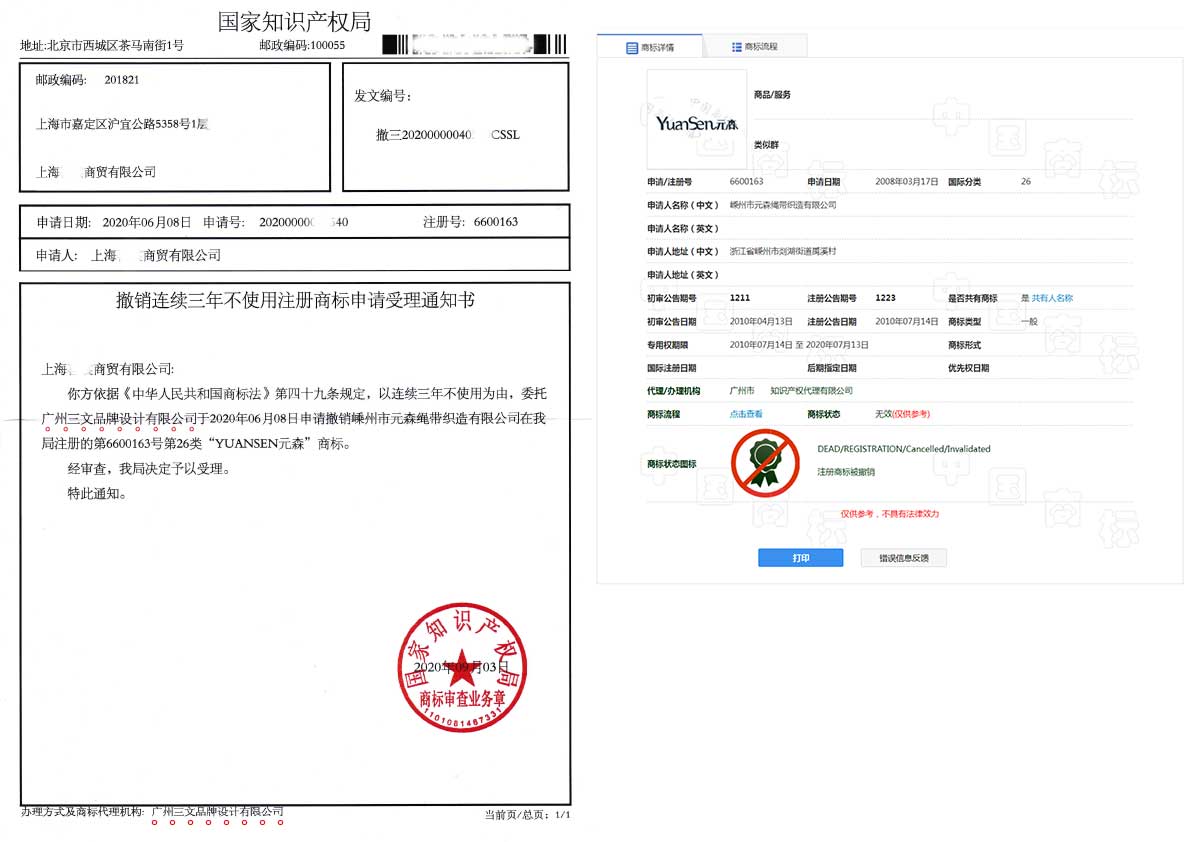Select the 专用权期限 date range text
Image resolution: width=1200 pixels, height=842 pixels.
(x=797, y=344)
